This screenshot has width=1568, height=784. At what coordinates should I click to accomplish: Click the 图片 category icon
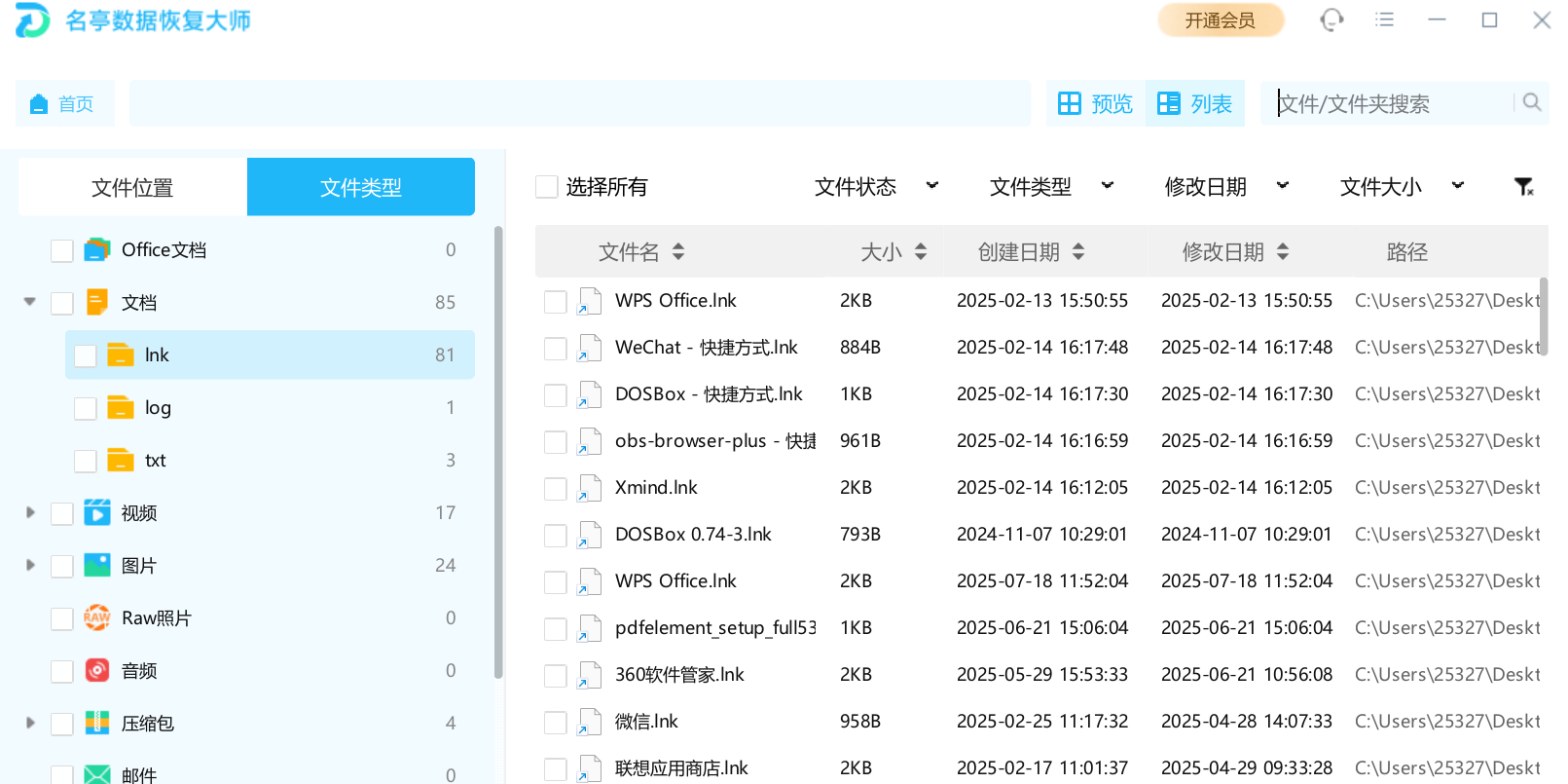96,565
